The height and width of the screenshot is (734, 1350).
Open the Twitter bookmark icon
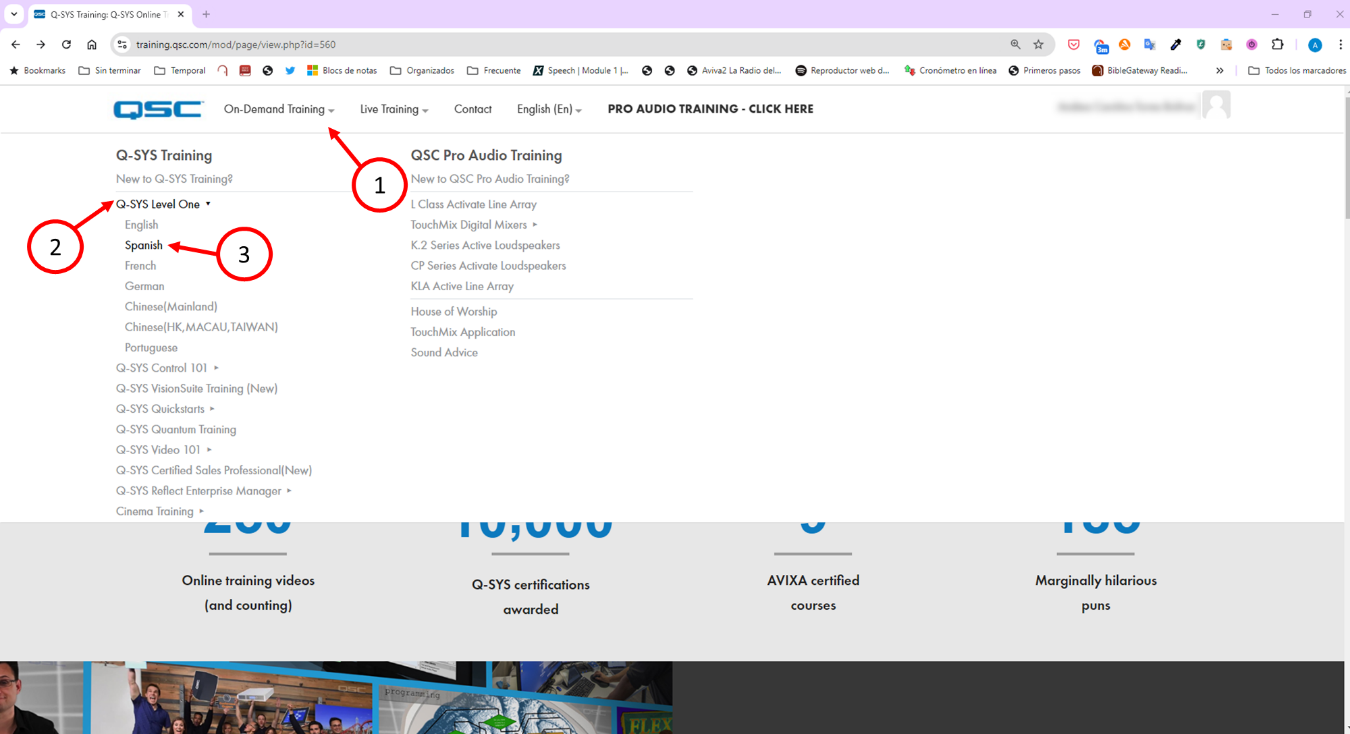pos(290,71)
